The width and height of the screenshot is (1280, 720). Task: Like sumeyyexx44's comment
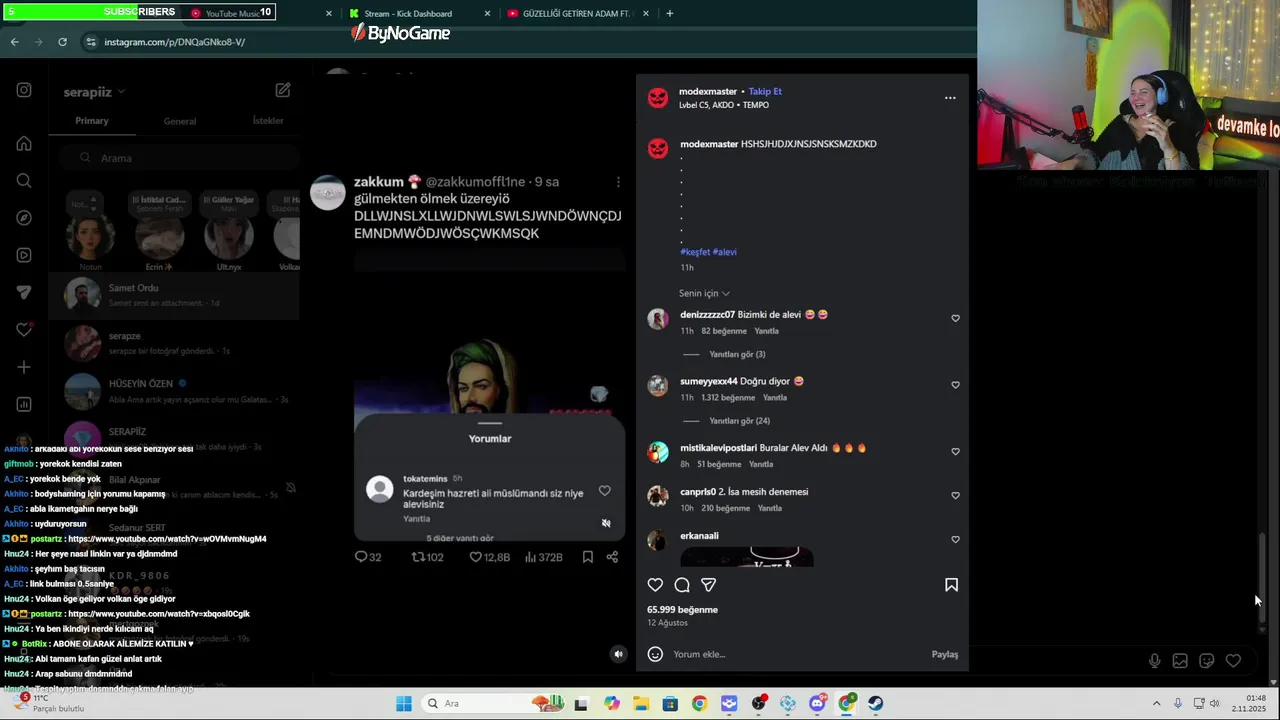pyautogui.click(x=955, y=385)
